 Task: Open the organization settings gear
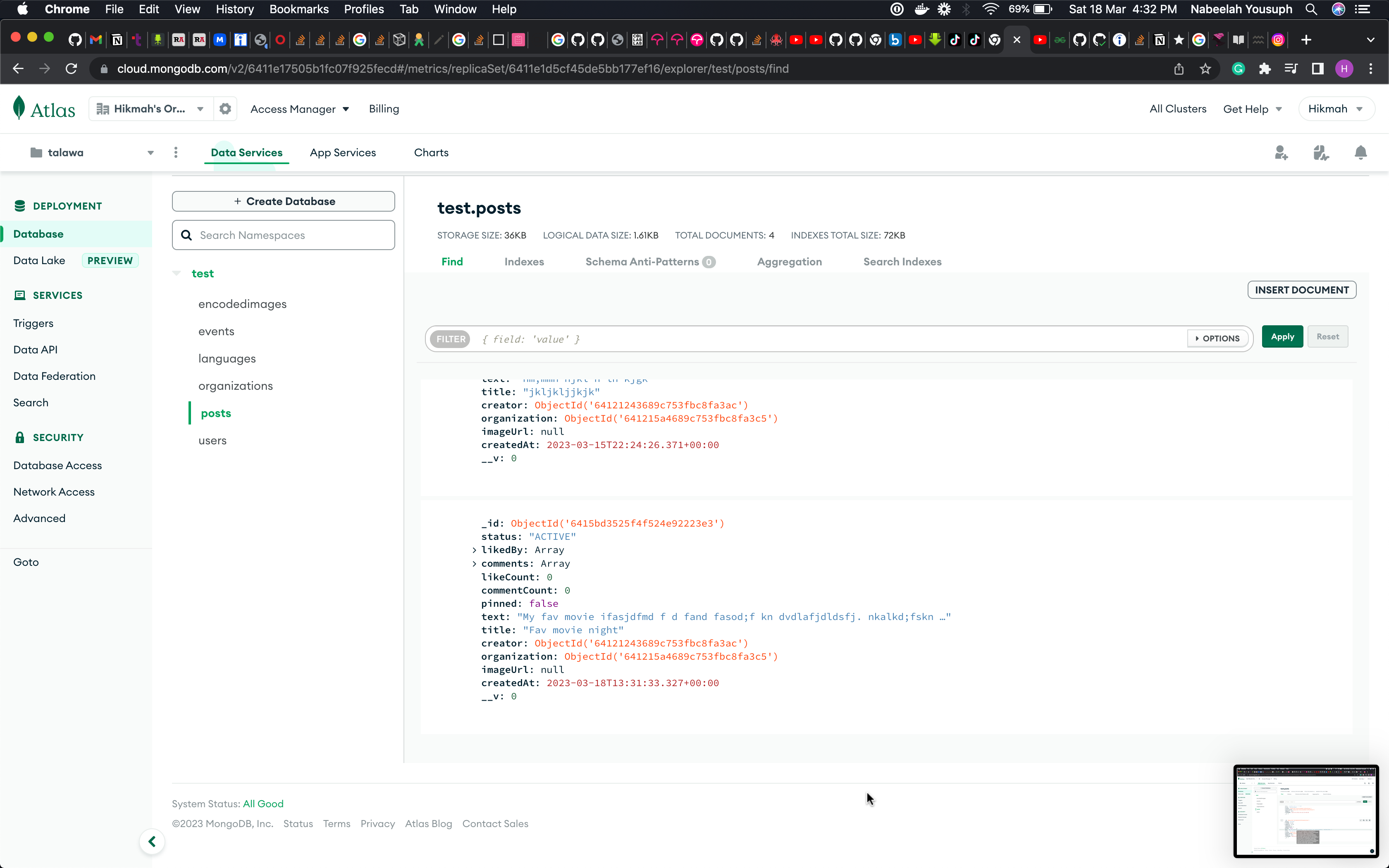(x=225, y=108)
